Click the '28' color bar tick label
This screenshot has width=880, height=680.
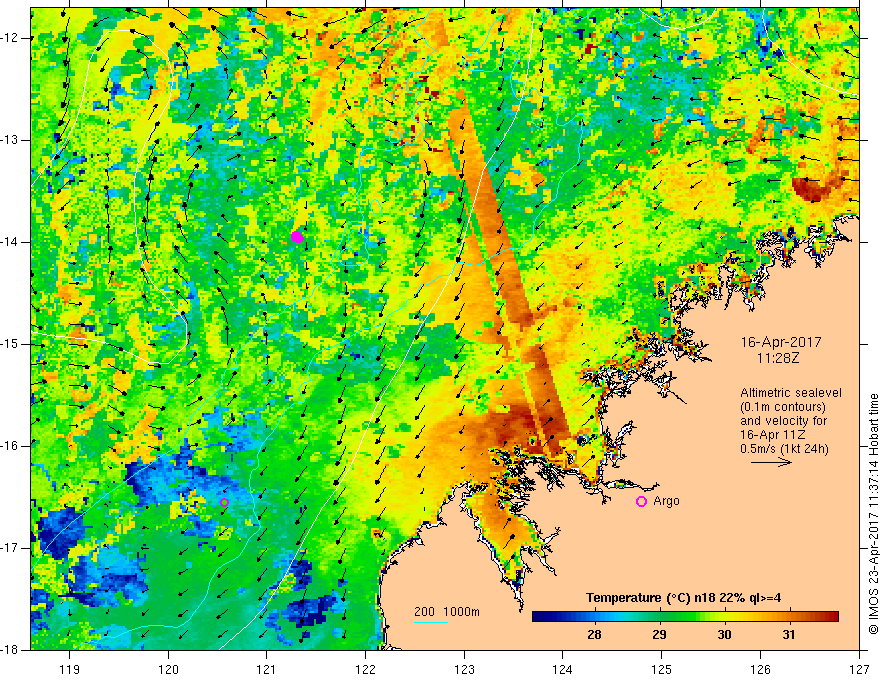[594, 635]
